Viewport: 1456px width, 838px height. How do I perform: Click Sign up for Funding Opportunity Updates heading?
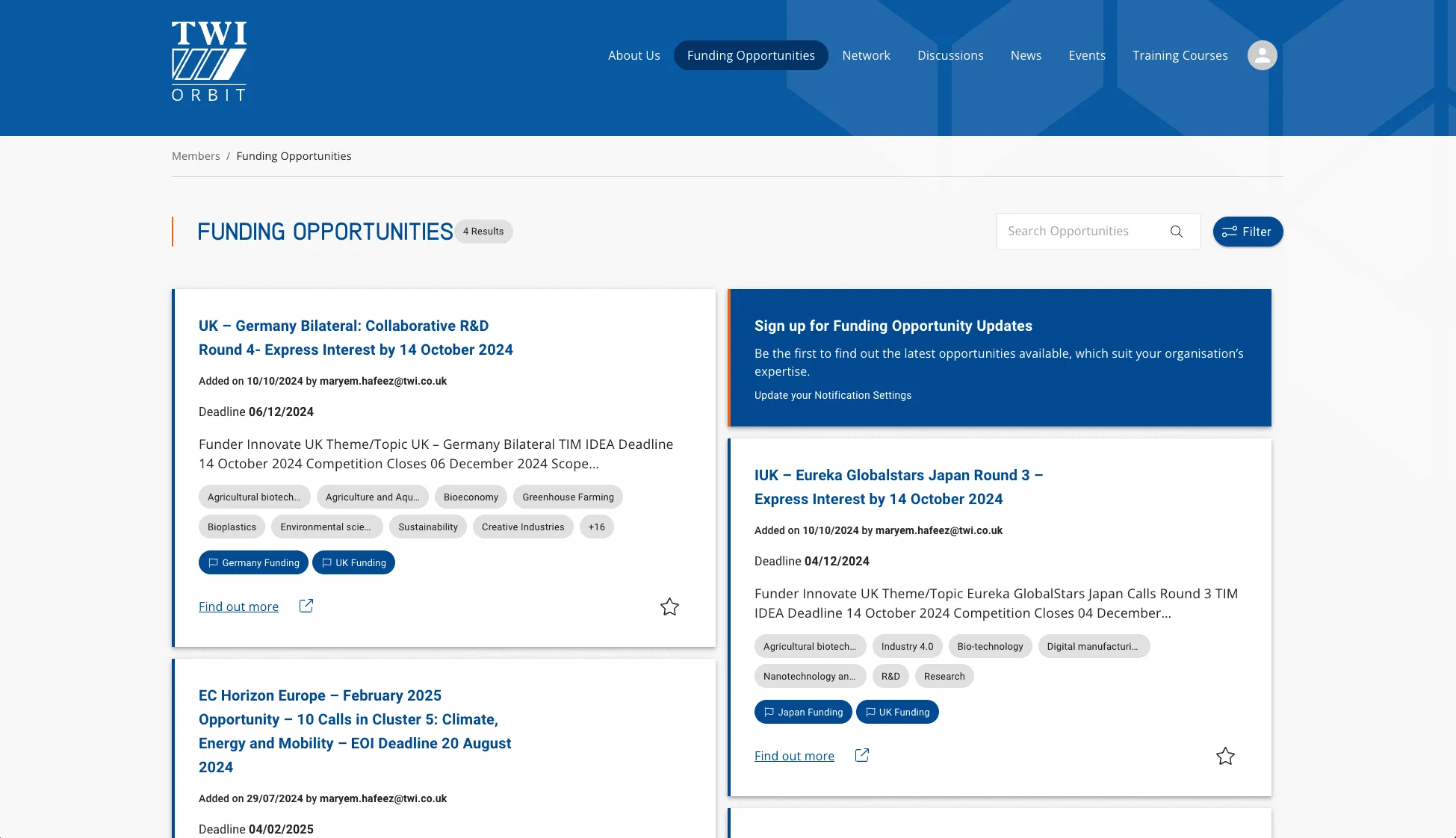coord(893,326)
